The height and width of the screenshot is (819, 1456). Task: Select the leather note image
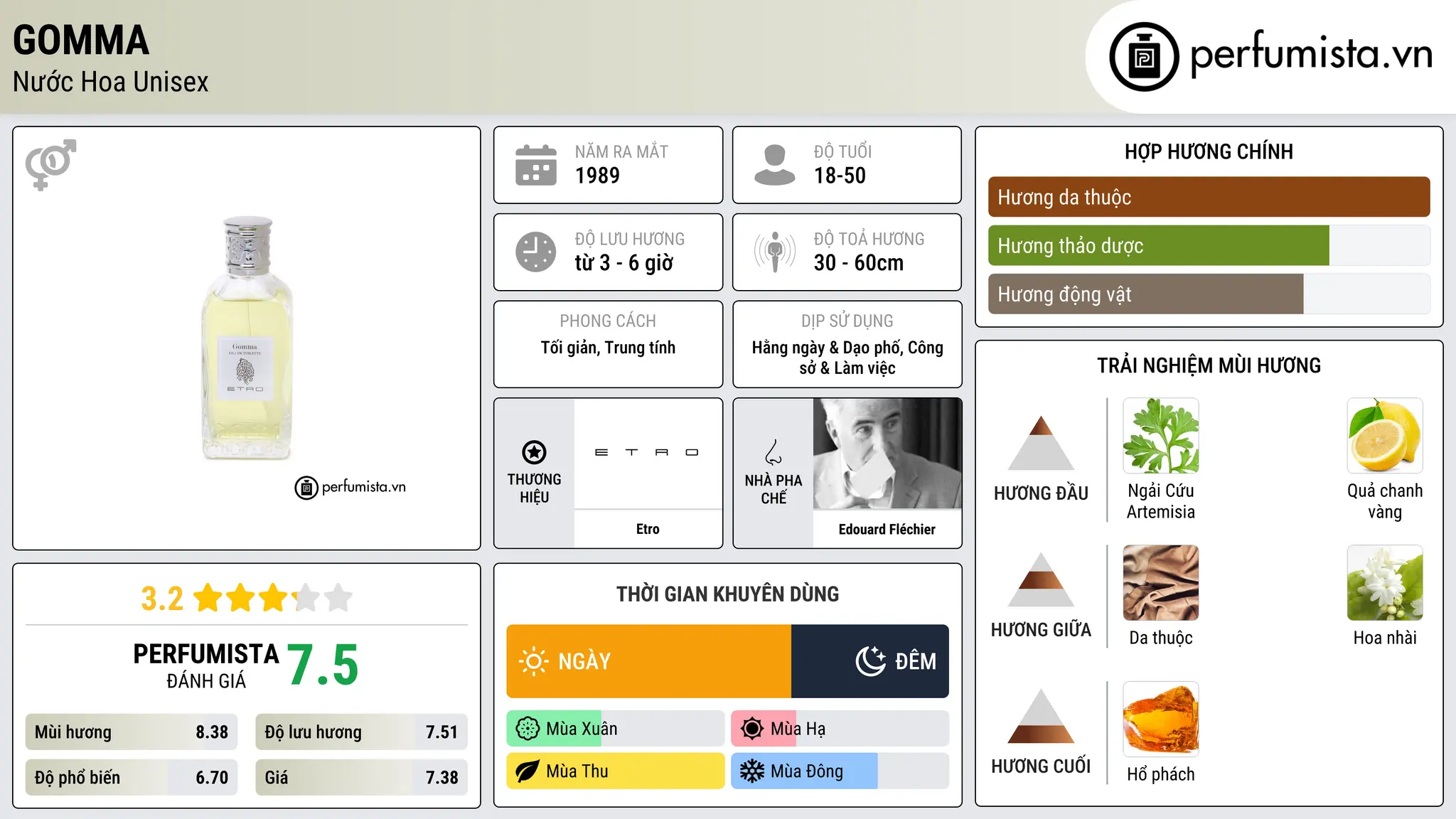click(1161, 583)
